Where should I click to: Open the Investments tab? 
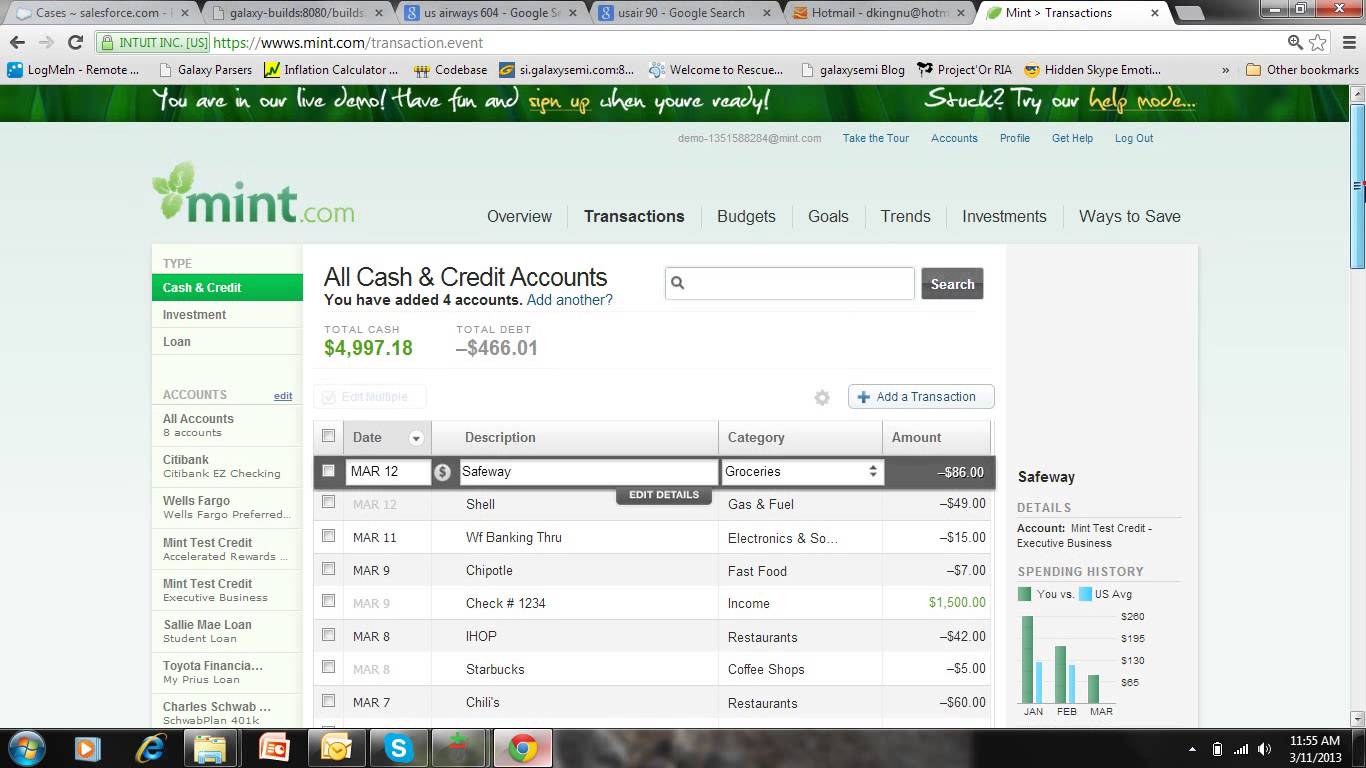tap(1004, 216)
